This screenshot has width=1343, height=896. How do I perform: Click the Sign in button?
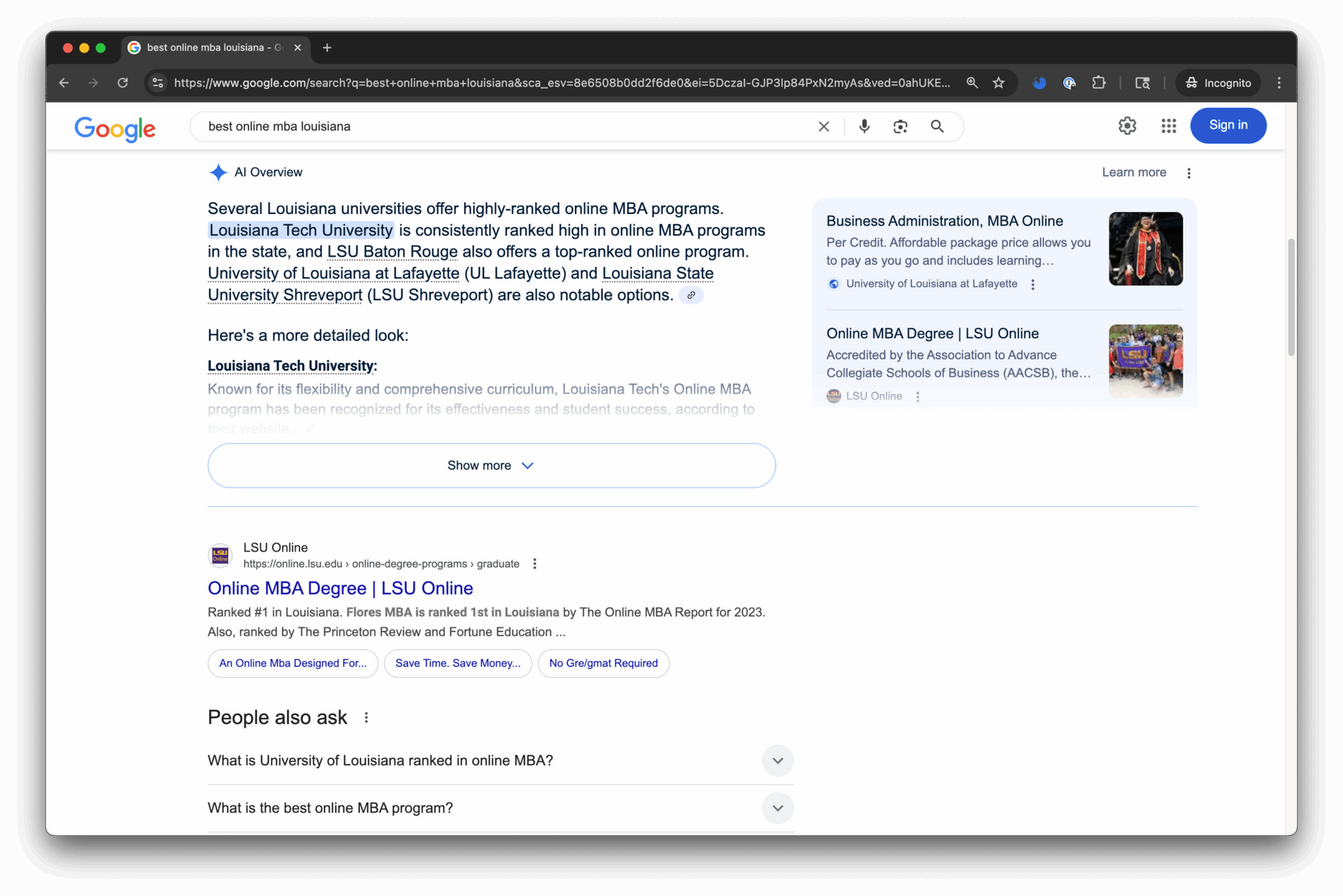pos(1228,125)
